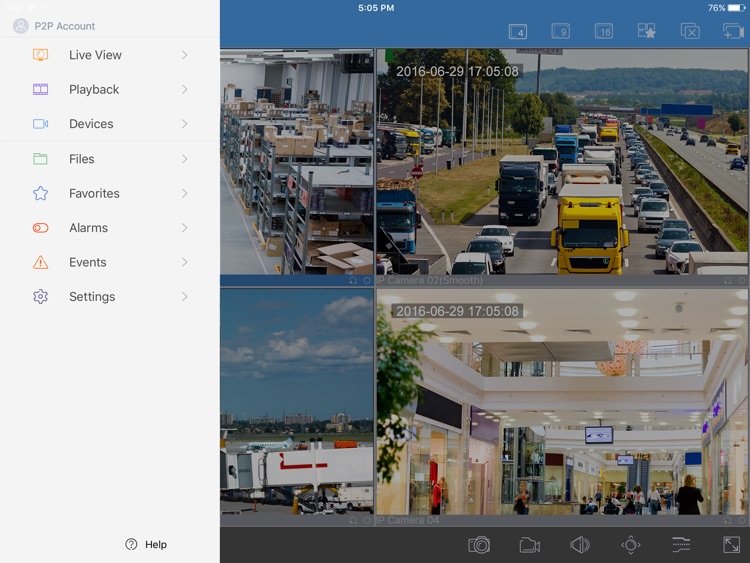This screenshot has height=563, width=750.
Task: Select the warehouse camera feed
Action: [x=297, y=161]
